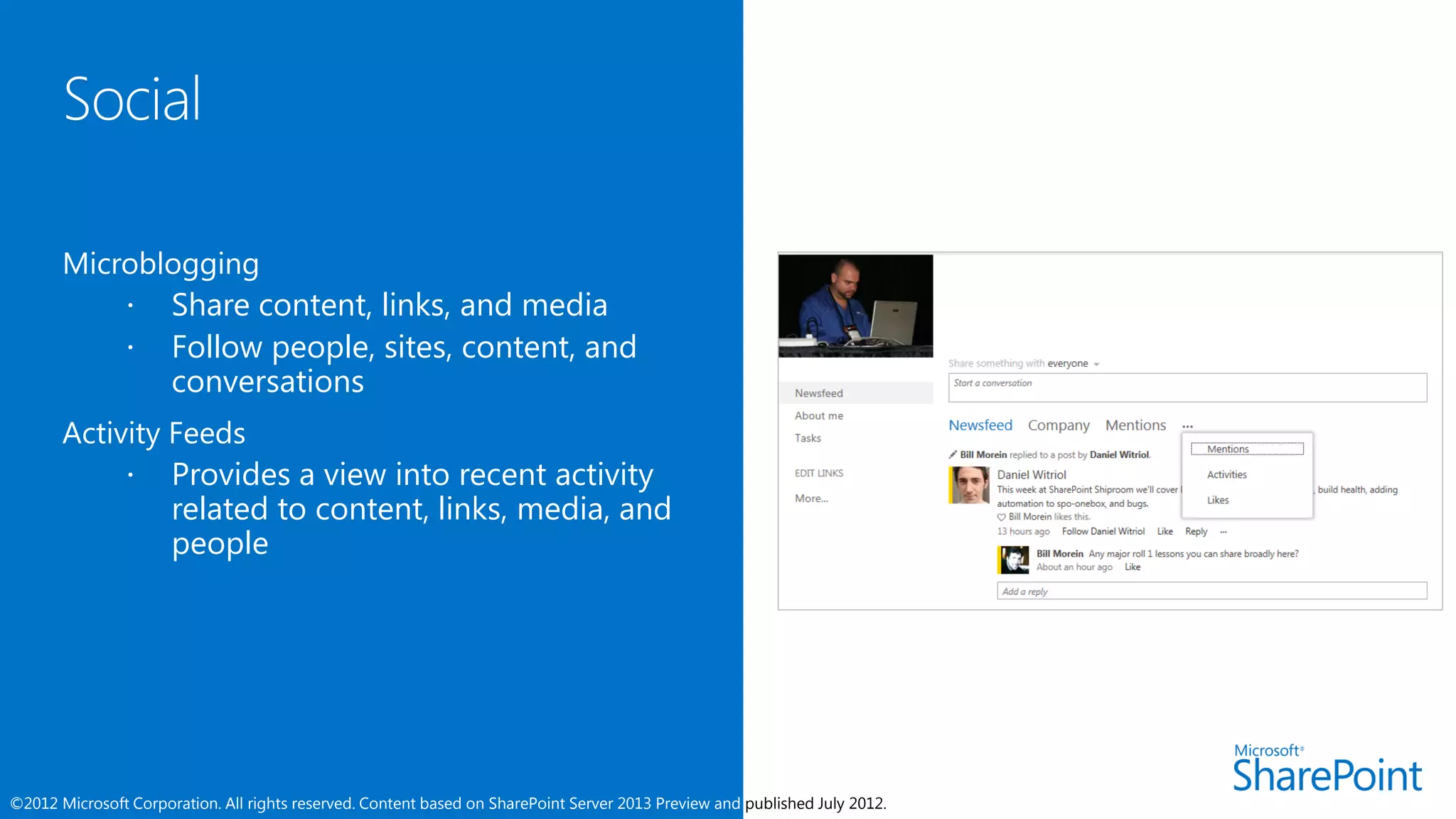Click the 'Social' slide title
Image resolution: width=1456 pixels, height=819 pixels.
click(132, 99)
